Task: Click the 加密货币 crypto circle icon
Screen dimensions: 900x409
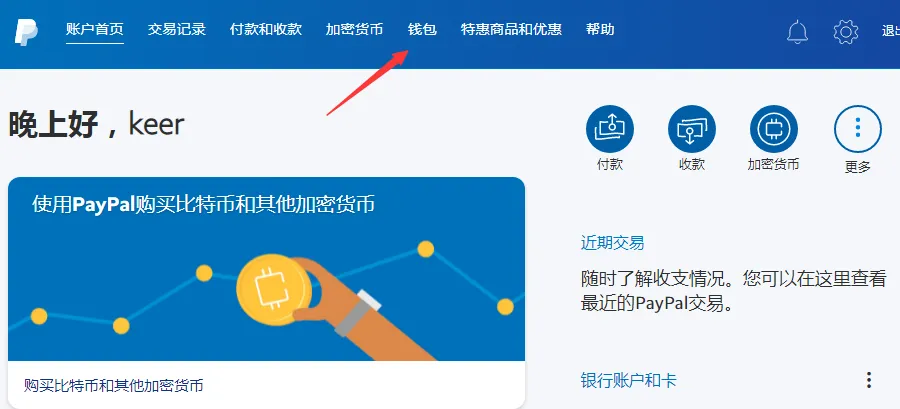Action: click(774, 129)
